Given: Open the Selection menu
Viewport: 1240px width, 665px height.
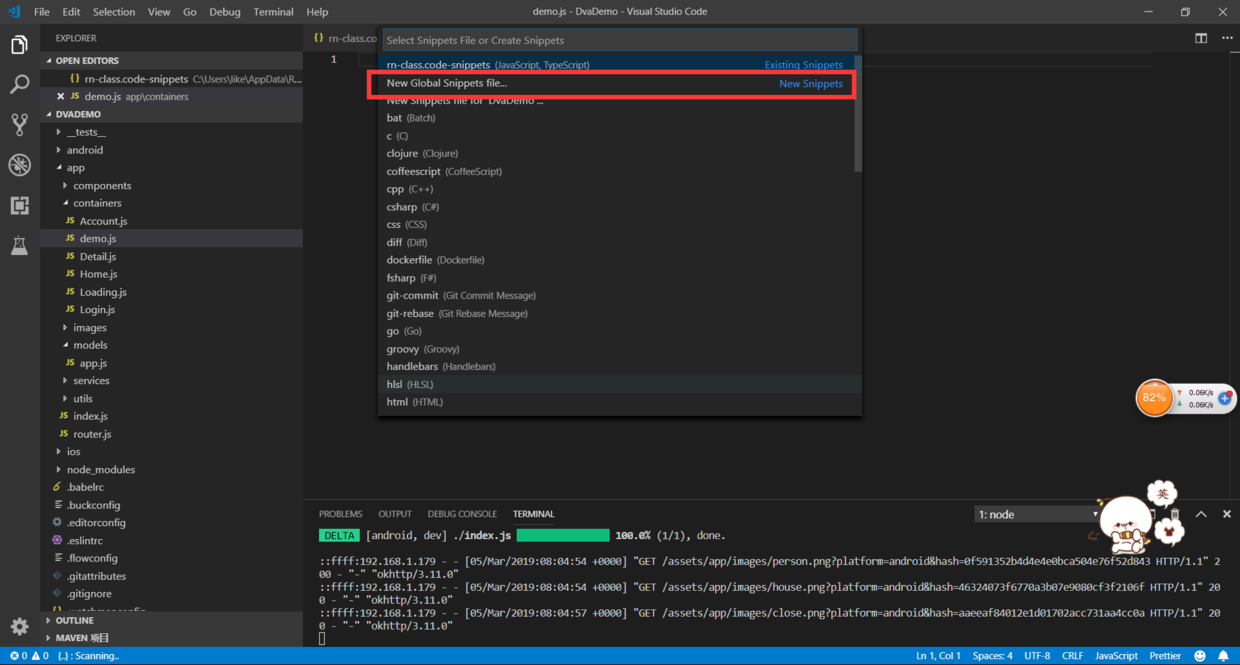Looking at the screenshot, I should coord(114,12).
